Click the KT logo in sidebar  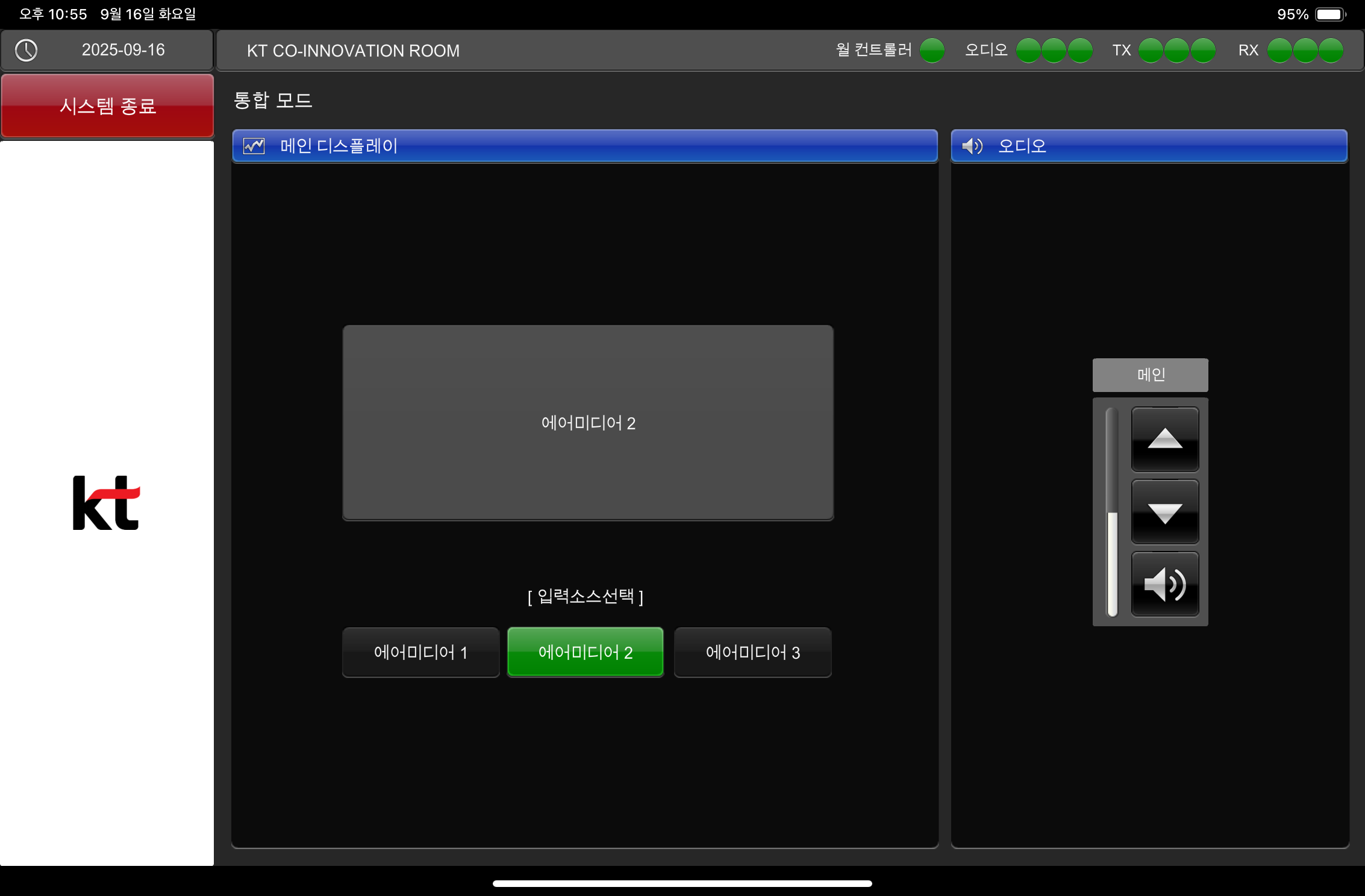107,503
